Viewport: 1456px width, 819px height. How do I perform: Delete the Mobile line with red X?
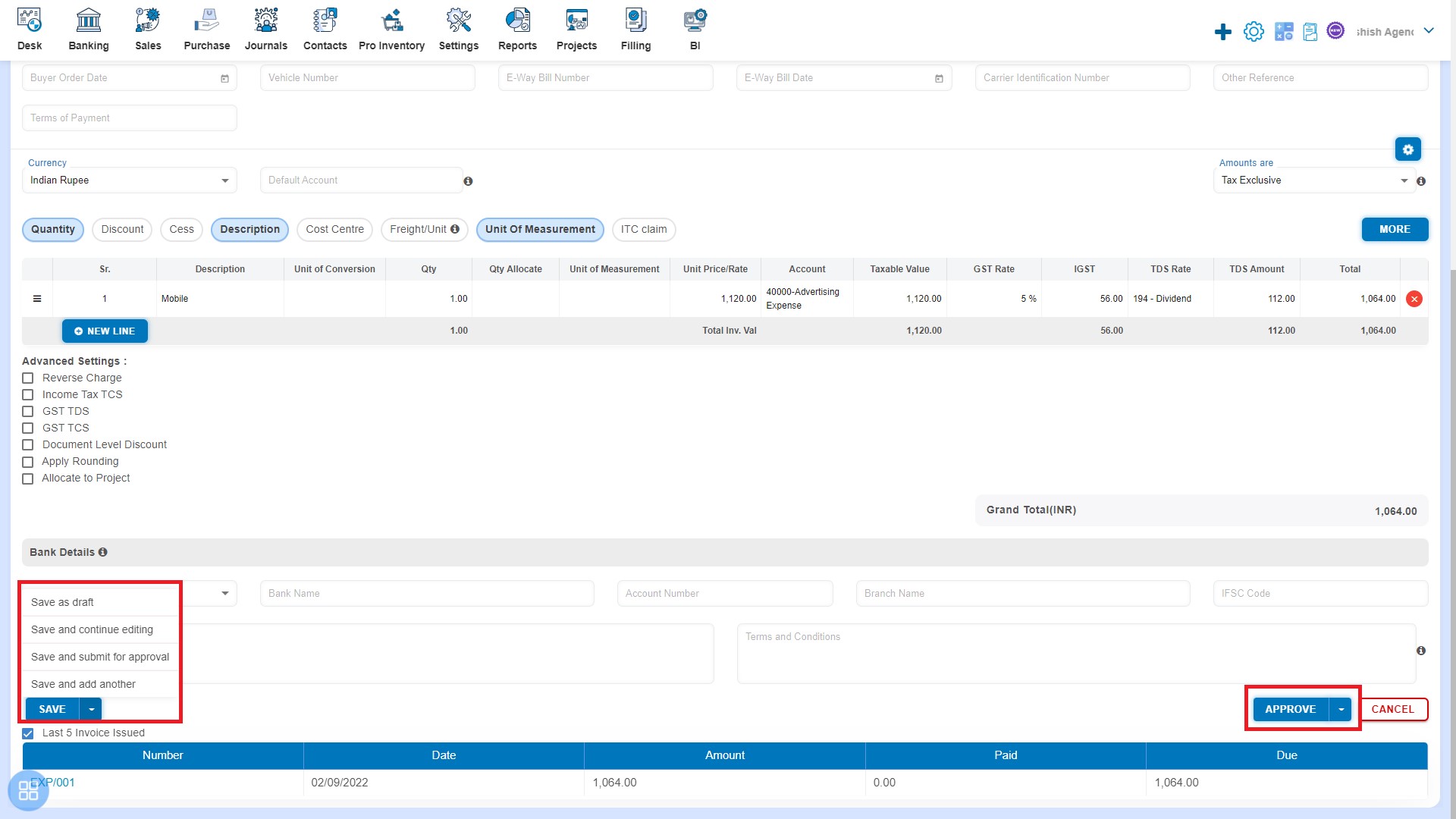pos(1414,299)
